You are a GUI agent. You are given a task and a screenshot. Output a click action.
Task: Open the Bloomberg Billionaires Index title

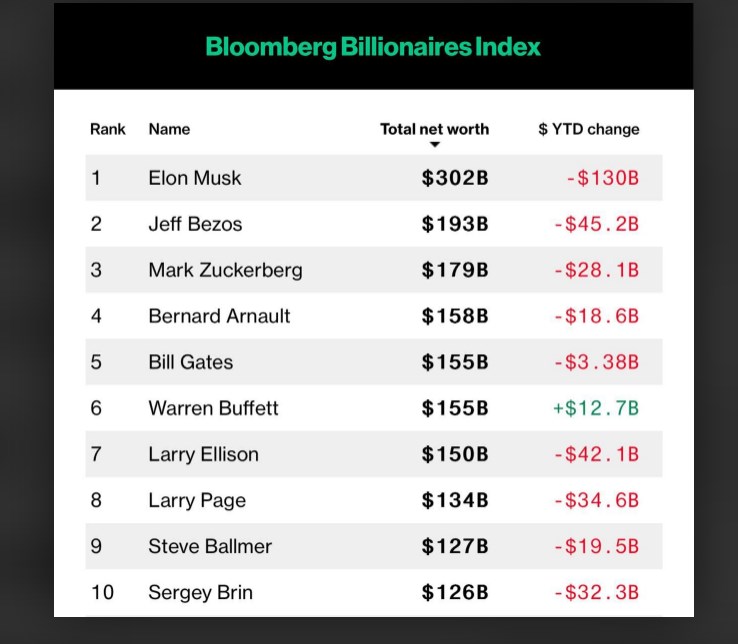pos(373,47)
